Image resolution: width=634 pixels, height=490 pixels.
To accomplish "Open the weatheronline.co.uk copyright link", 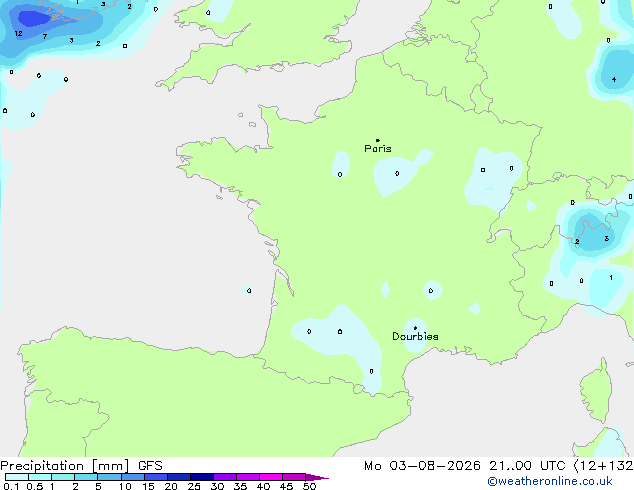I will [x=550, y=481].
